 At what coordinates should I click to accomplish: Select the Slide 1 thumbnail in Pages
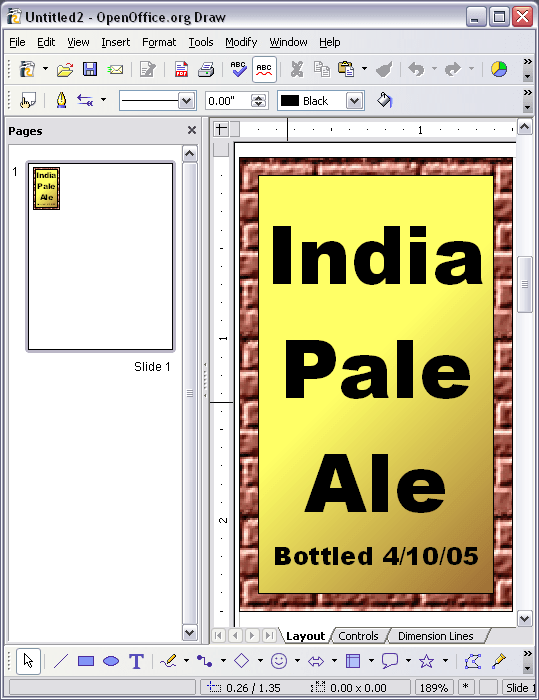click(x=100, y=256)
